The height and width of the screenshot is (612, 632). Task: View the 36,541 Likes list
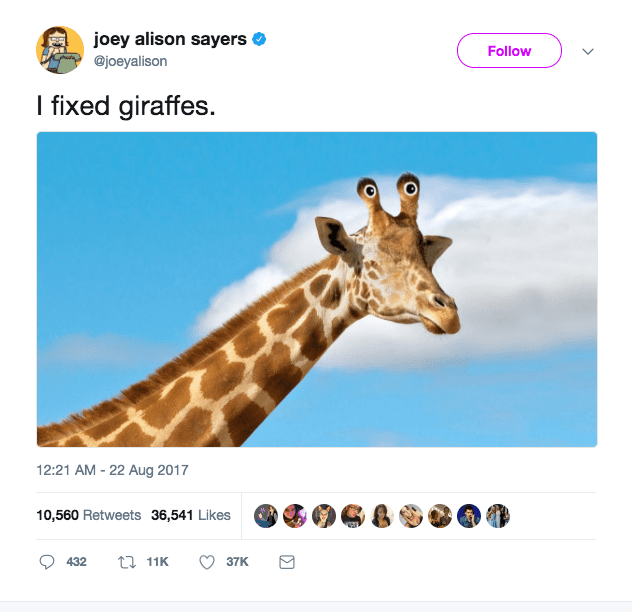[x=191, y=515]
